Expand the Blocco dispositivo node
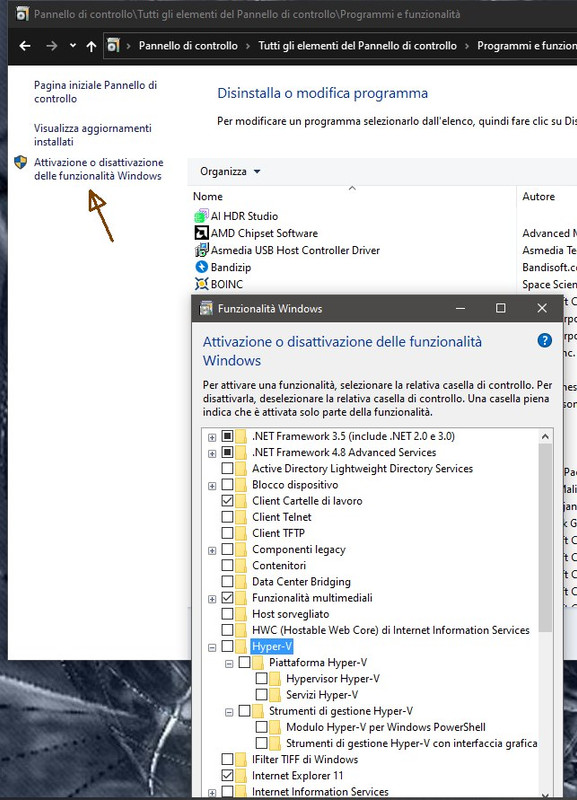The image size is (577, 800). click(212, 486)
